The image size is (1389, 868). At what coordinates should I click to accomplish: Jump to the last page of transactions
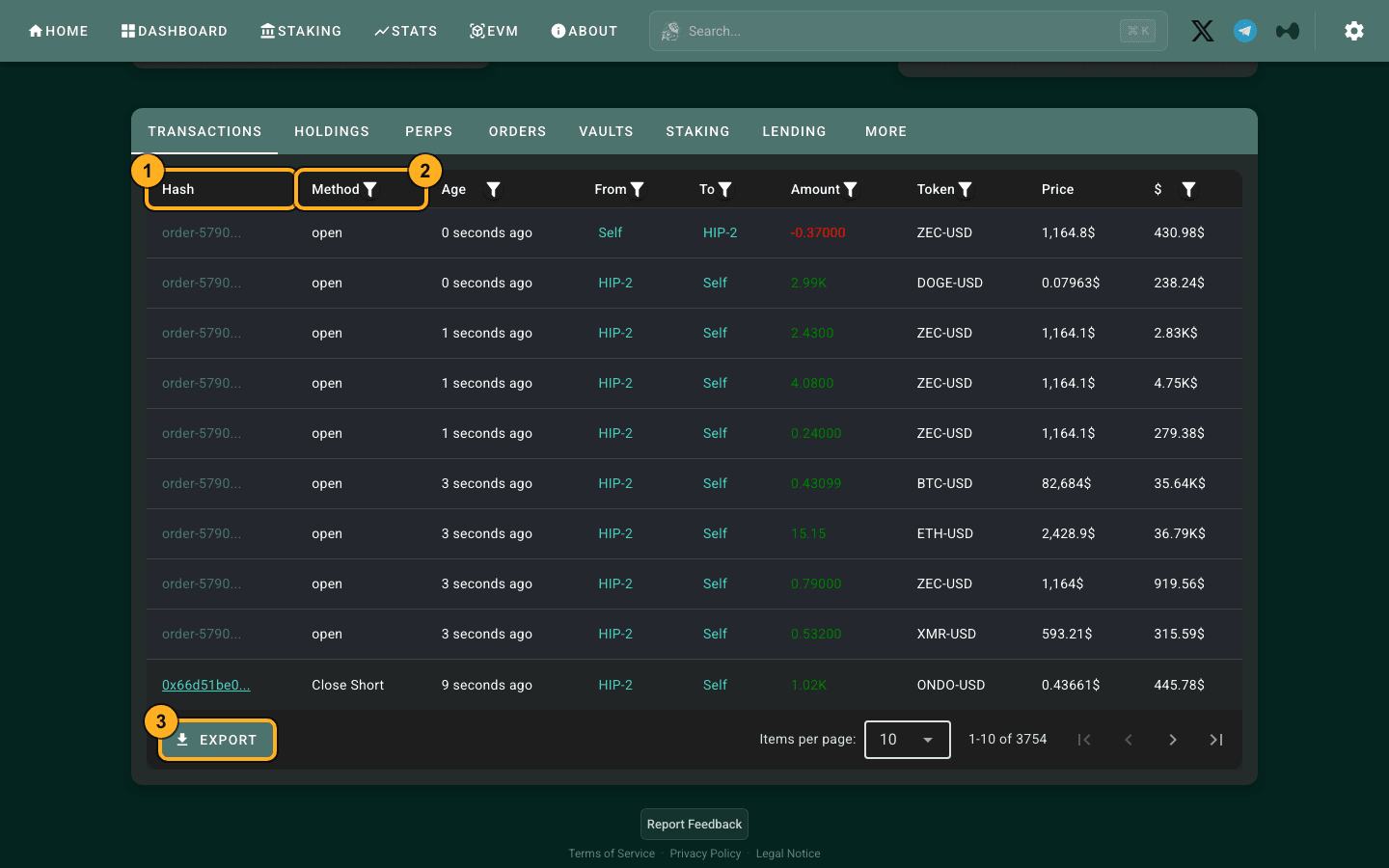(1216, 740)
